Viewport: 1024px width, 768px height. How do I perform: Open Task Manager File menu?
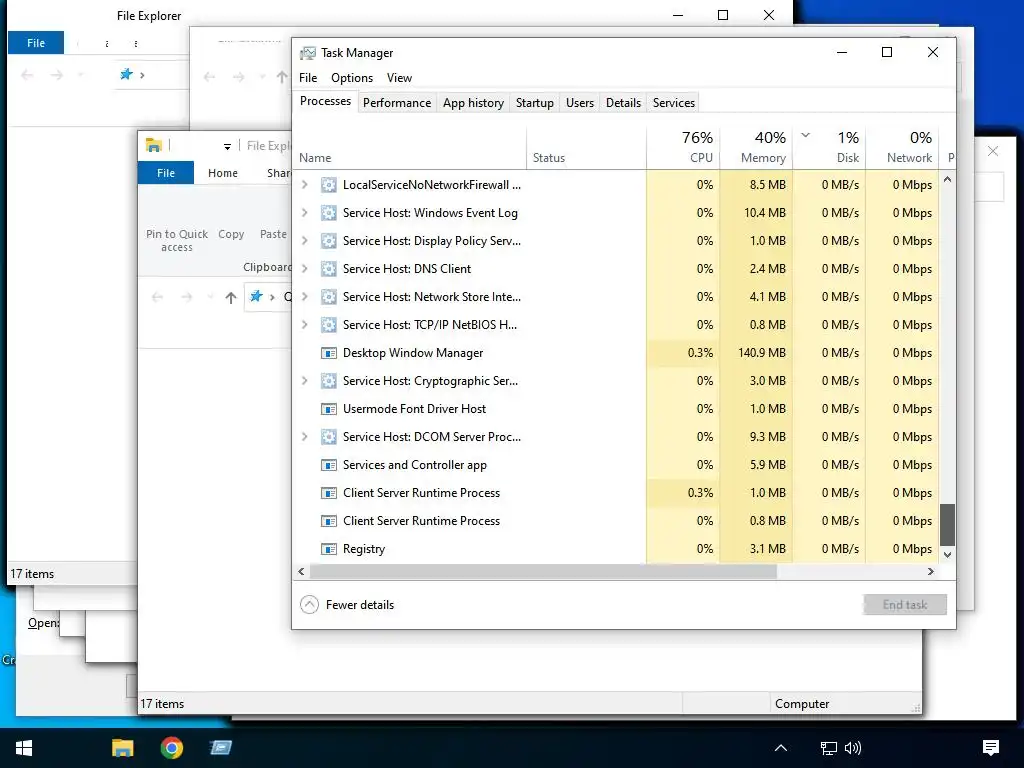pyautogui.click(x=308, y=78)
